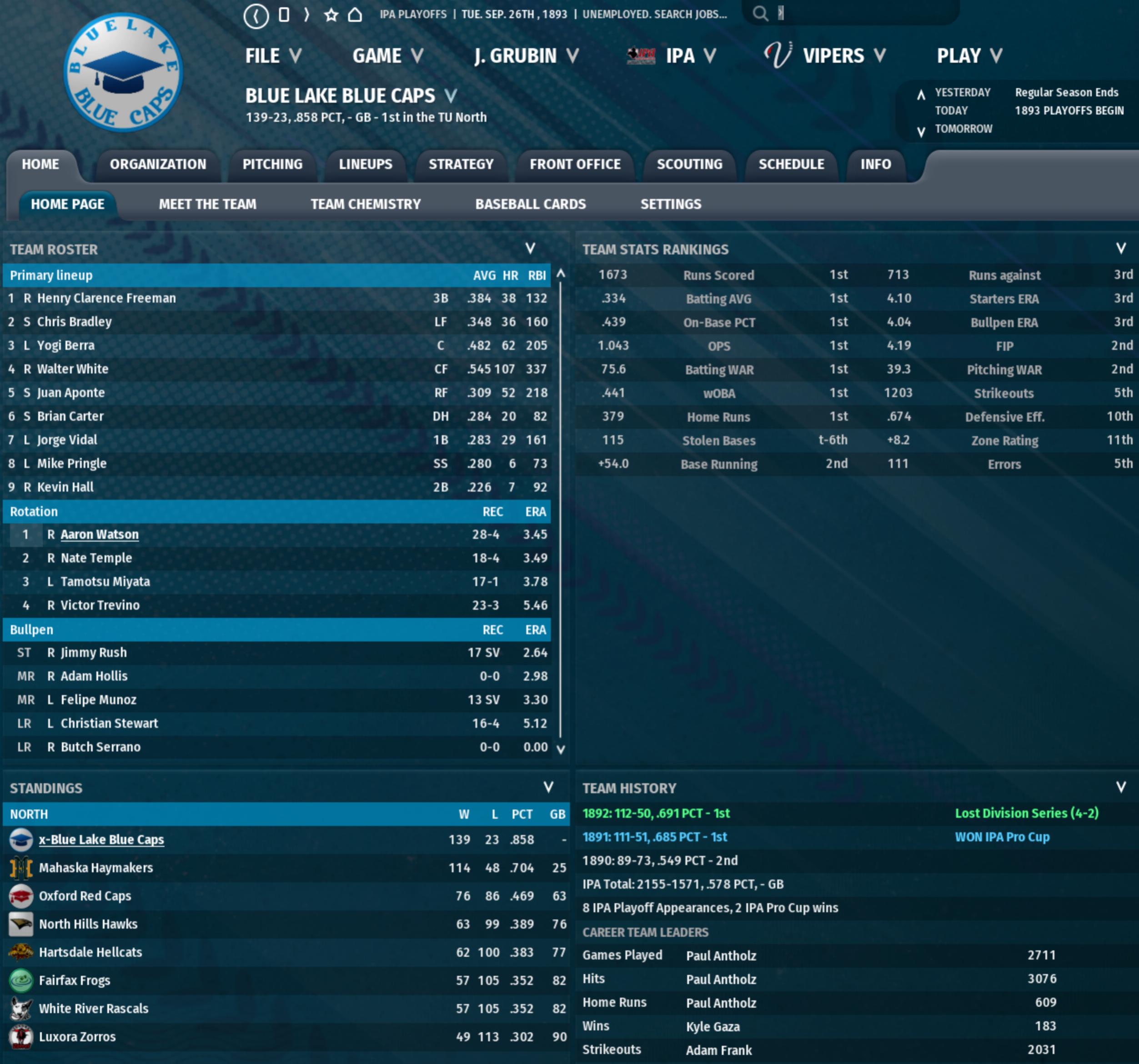Click the star bookmark icon

point(331,15)
